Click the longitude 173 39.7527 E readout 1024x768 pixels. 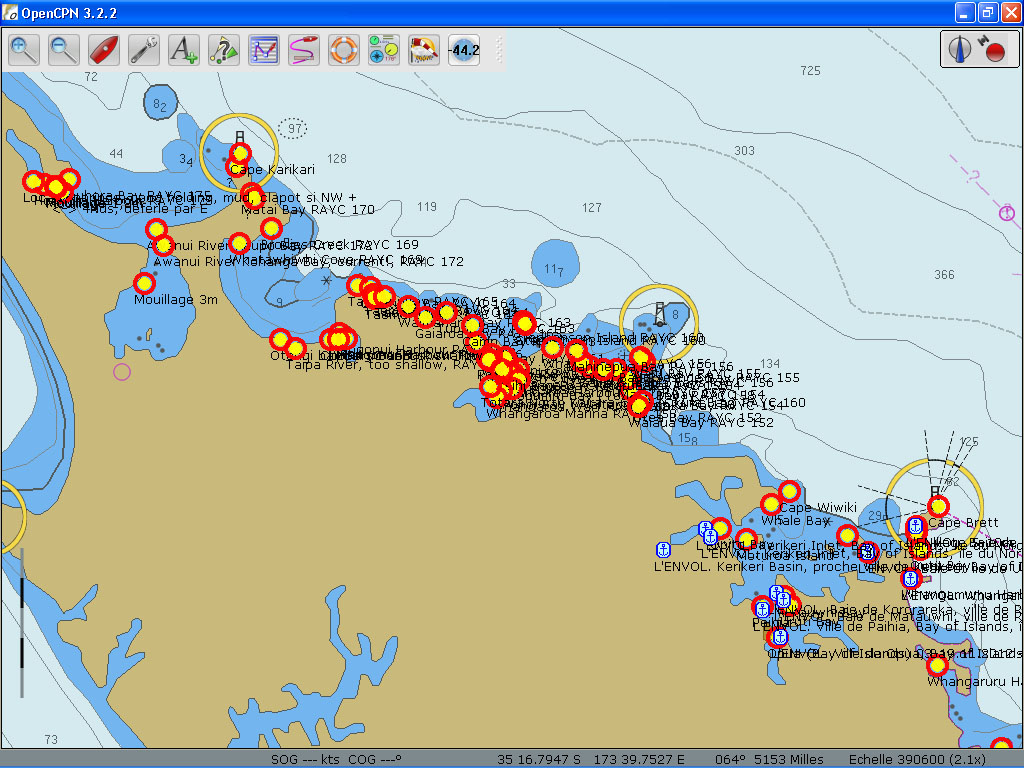click(x=639, y=760)
